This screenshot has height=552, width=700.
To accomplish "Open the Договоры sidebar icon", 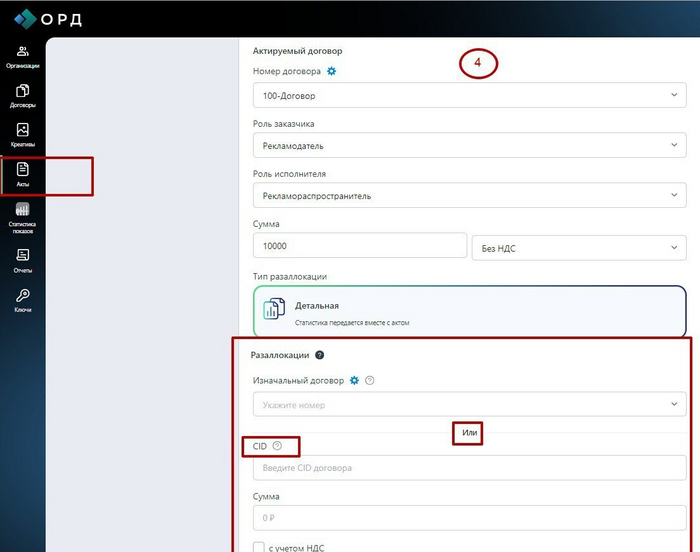I will click(22, 96).
